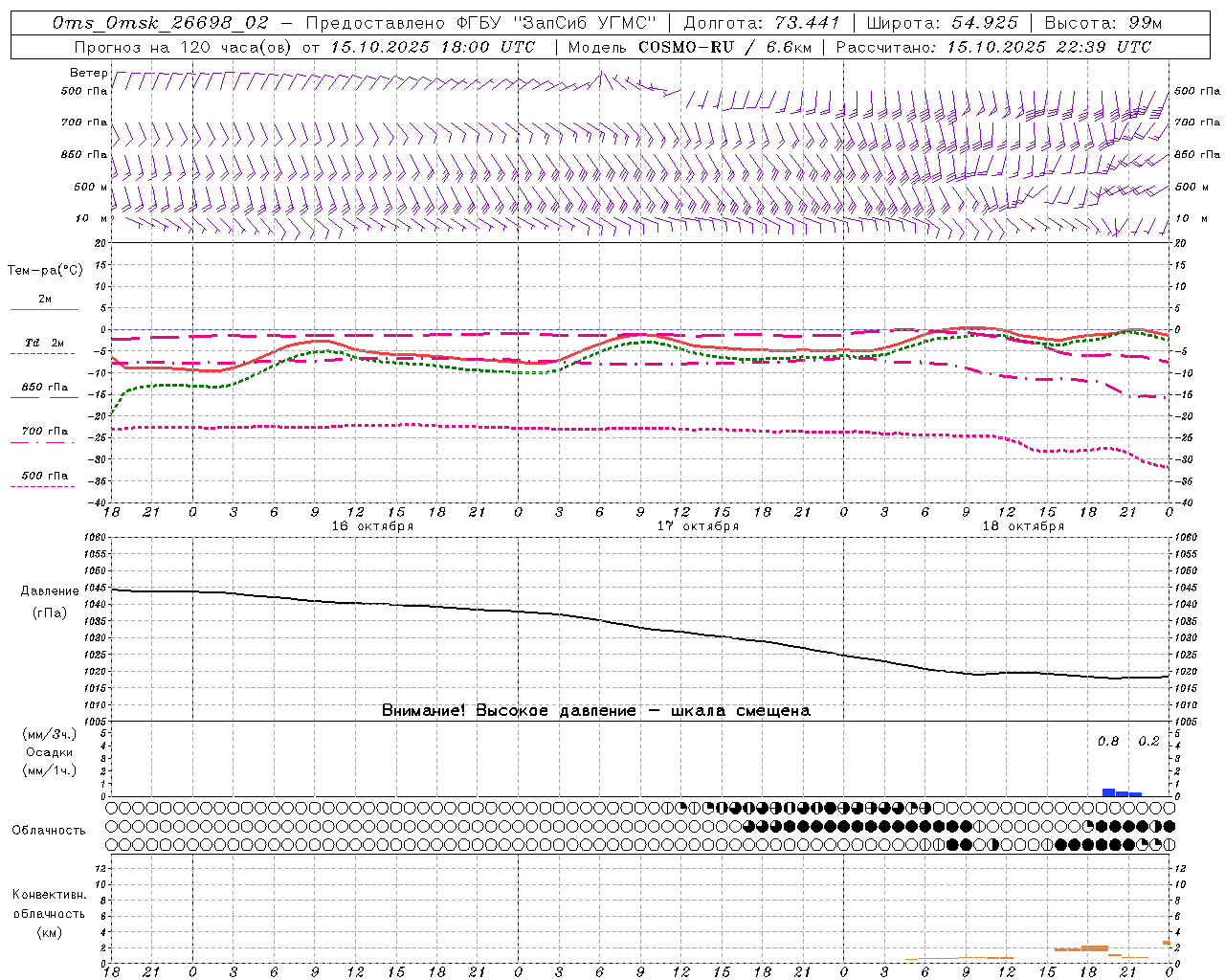Click the (км) unit under convective cloud label
This screenshot has height=980, width=1225.
(x=49, y=932)
